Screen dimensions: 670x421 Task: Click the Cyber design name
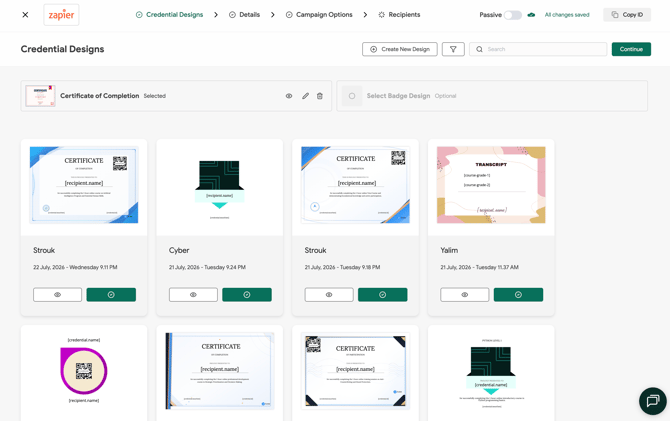179,250
